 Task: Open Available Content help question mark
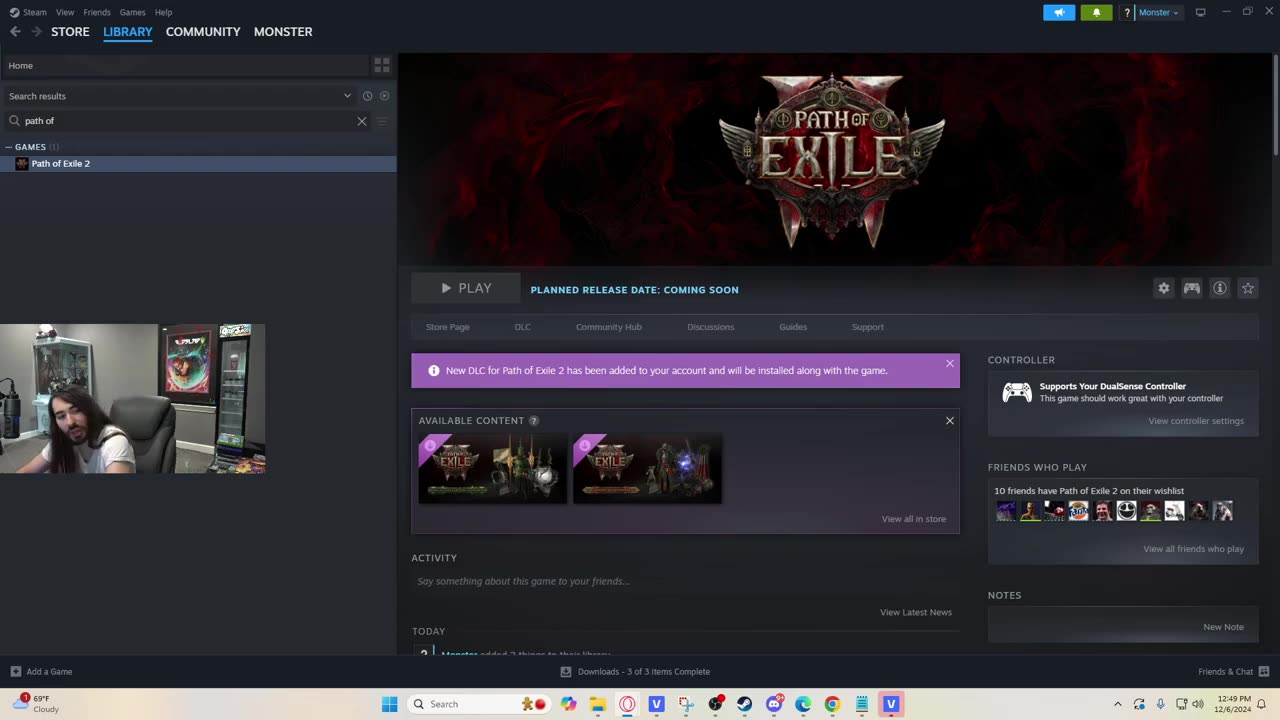(533, 420)
